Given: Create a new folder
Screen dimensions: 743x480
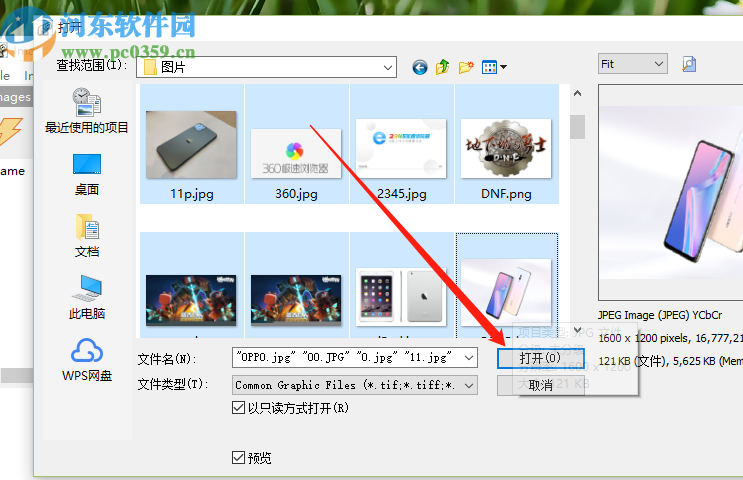Looking at the screenshot, I should pos(466,67).
